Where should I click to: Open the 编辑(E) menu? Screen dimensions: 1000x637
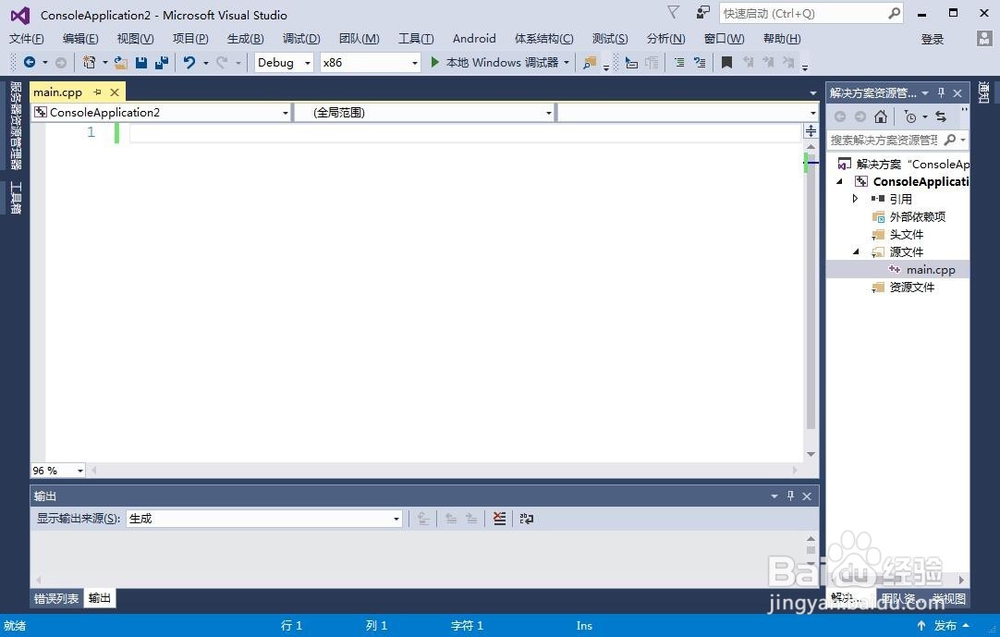[80, 38]
